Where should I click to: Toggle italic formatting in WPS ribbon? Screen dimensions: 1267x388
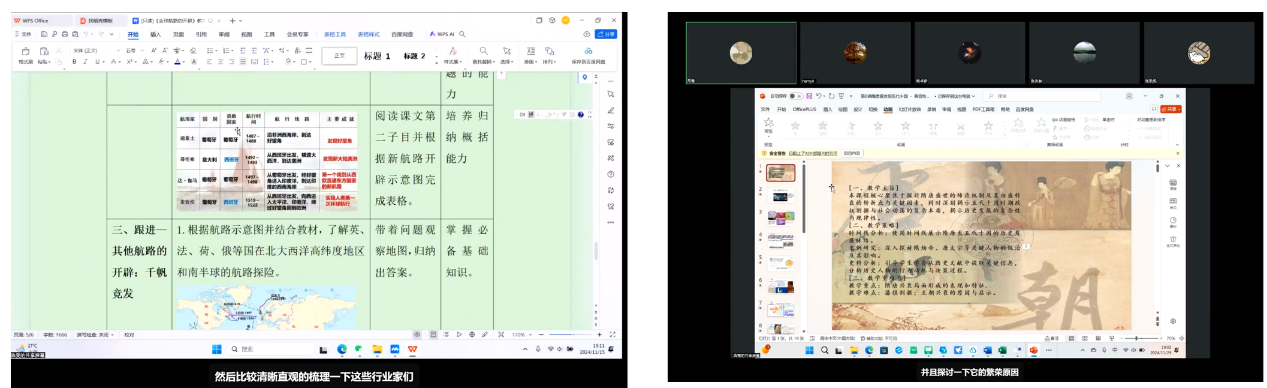[x=85, y=62]
